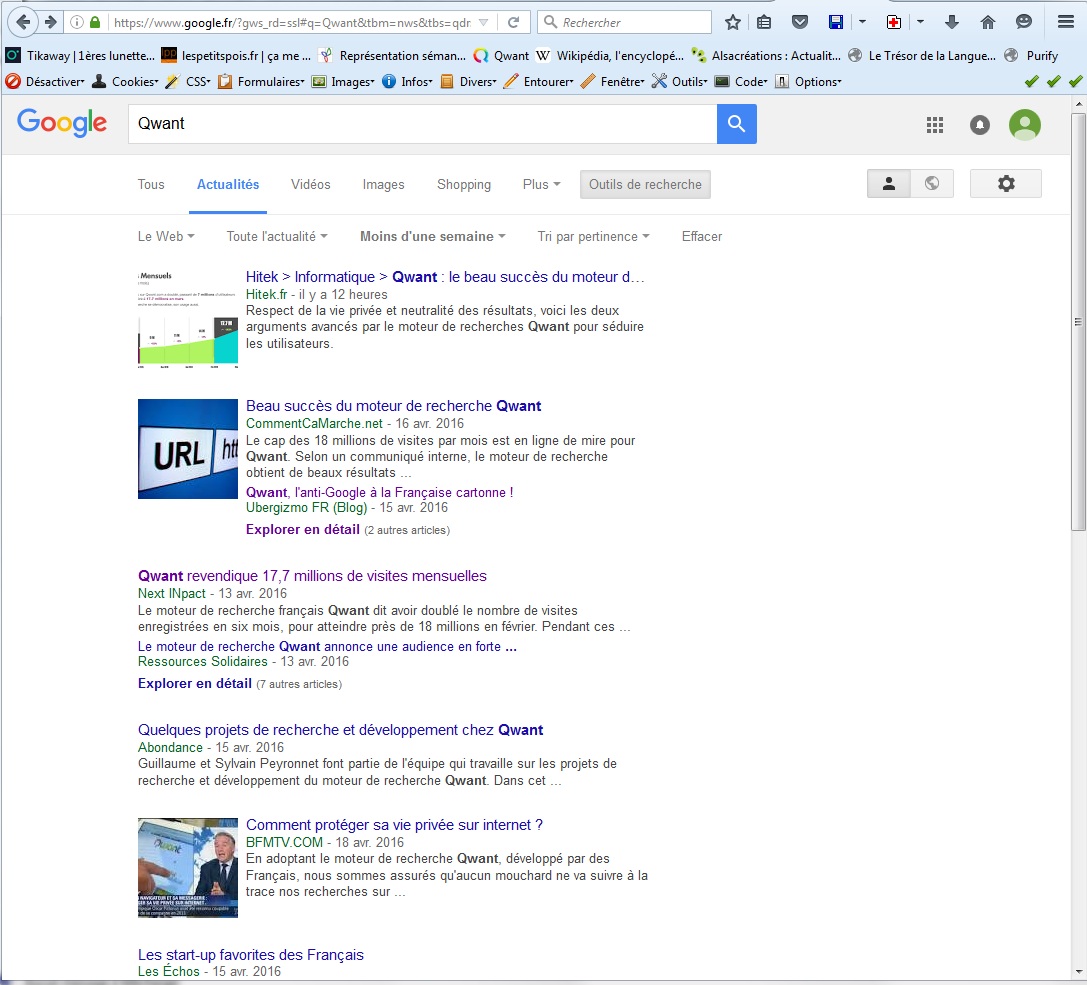
Task: Open the Google account avatar menu
Action: pyautogui.click(x=1024, y=125)
